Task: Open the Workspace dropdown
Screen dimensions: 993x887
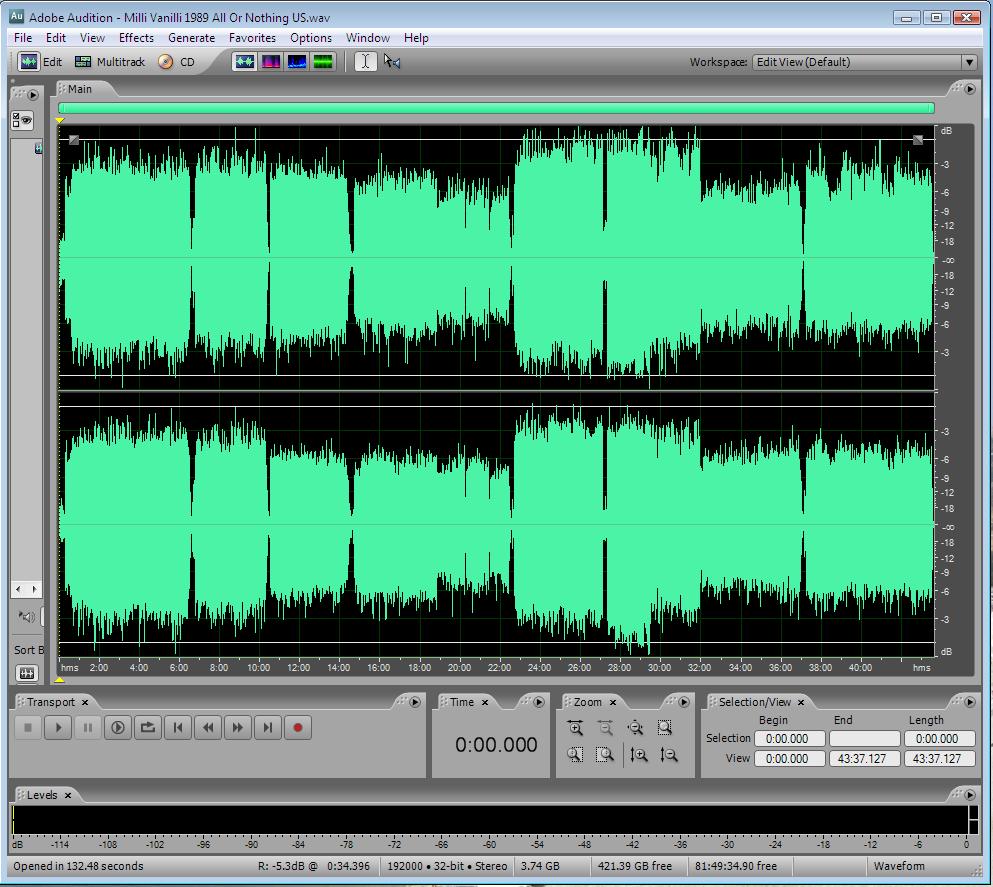Action: pos(968,62)
